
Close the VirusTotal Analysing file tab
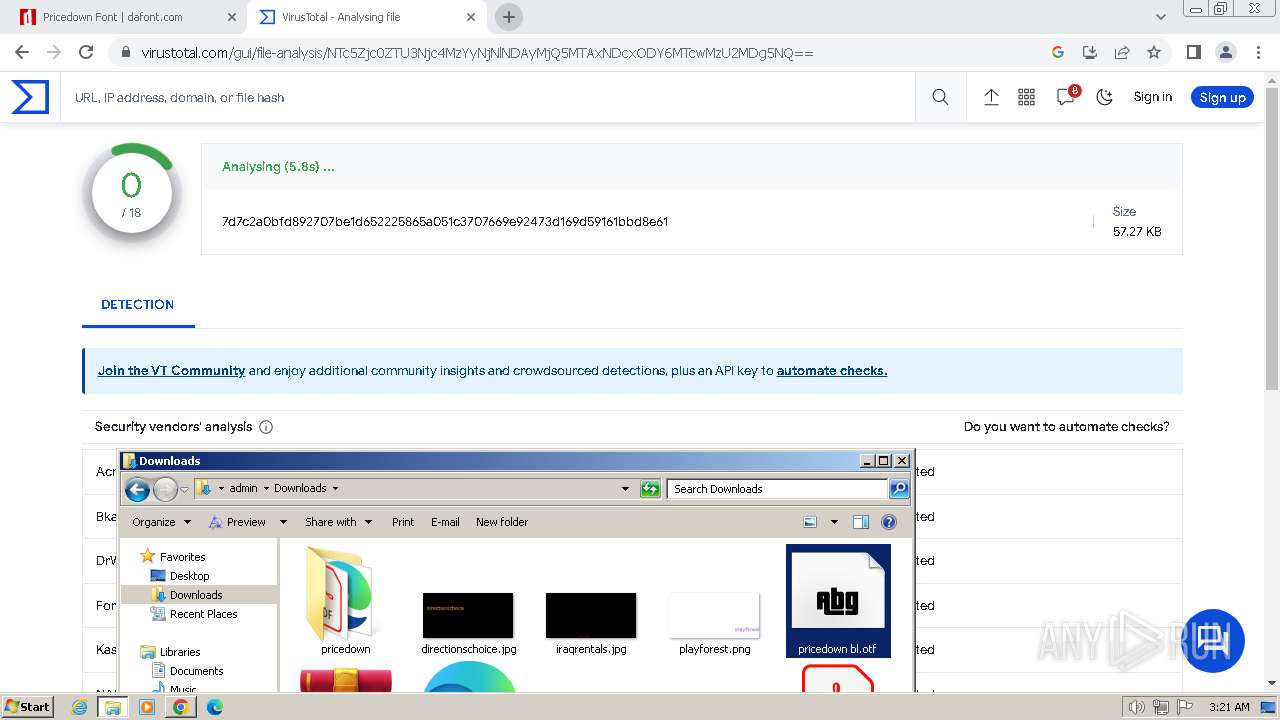pyautogui.click(x=471, y=17)
